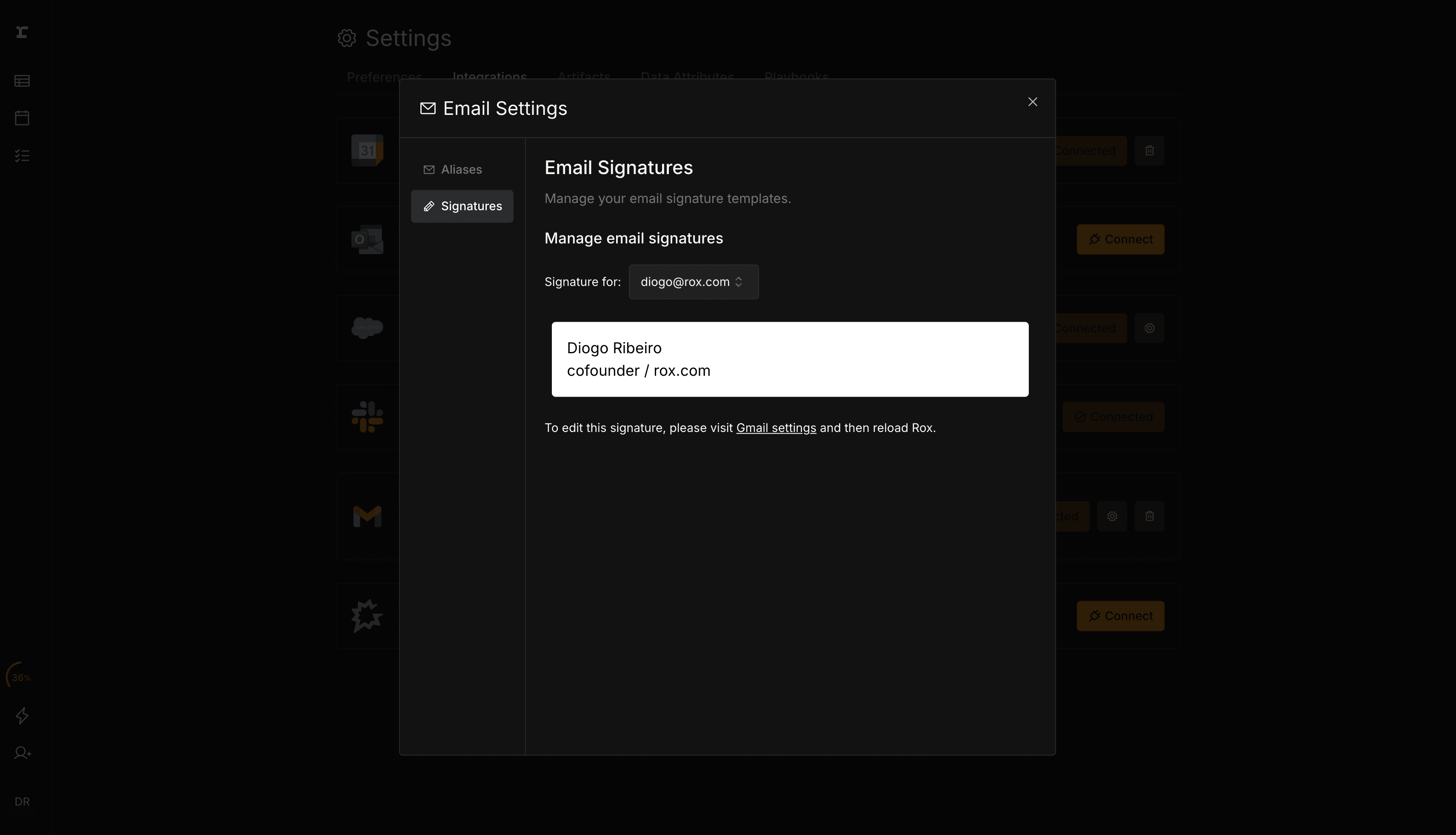Click the lightning bolt sidebar icon
Viewport: 1456px width, 835px height.
(x=22, y=715)
